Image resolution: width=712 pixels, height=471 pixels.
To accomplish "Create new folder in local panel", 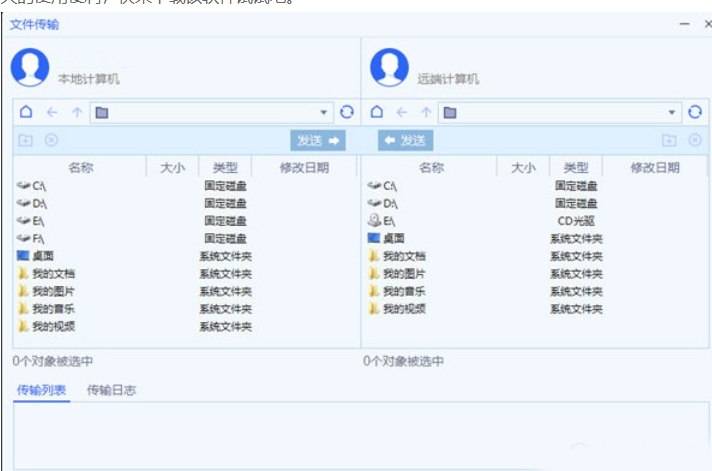I will click(26, 141).
